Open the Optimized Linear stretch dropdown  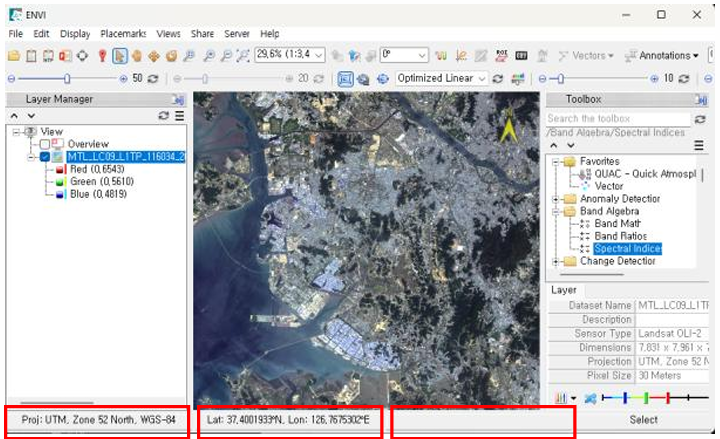[x=441, y=79]
